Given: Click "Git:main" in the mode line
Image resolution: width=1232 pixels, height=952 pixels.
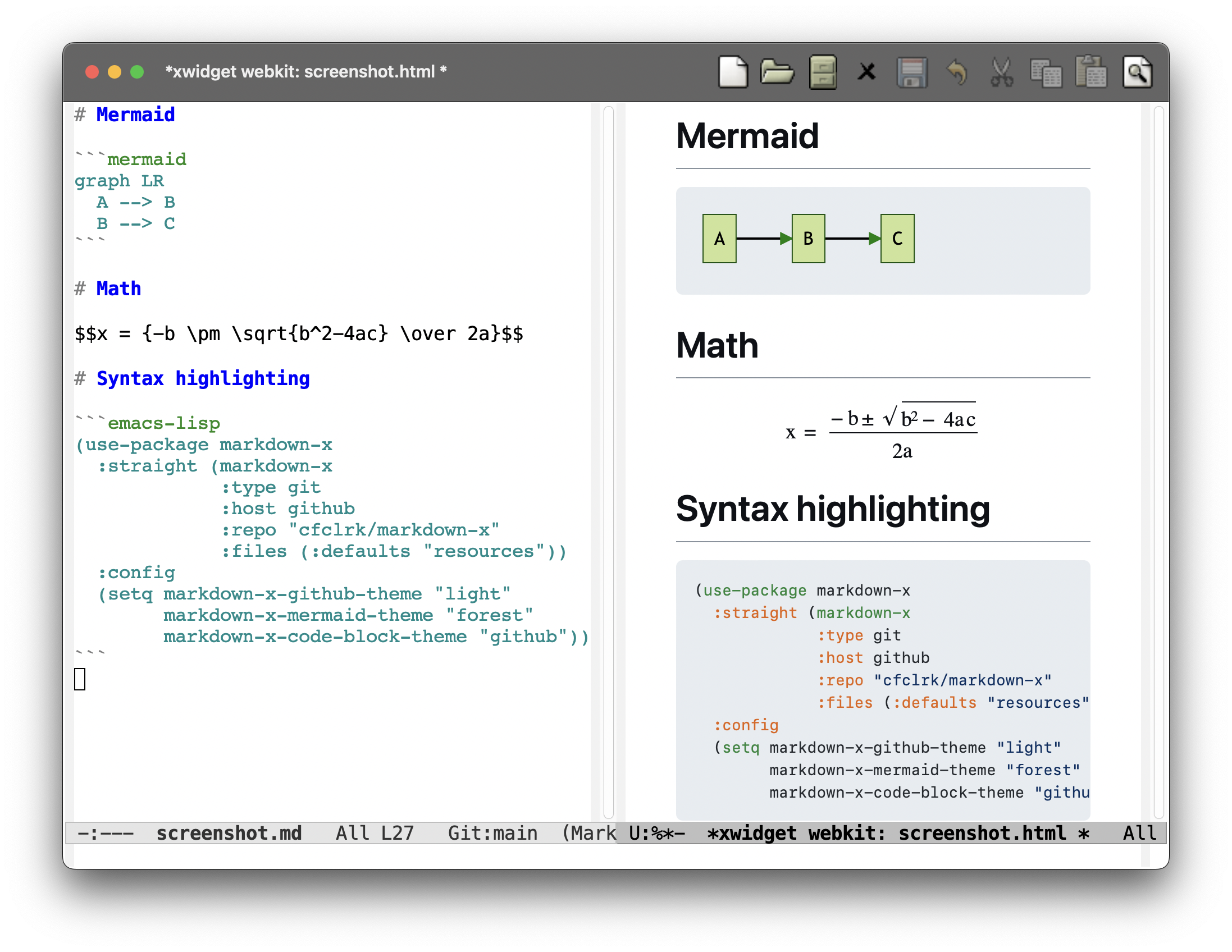Looking at the screenshot, I should tap(493, 833).
